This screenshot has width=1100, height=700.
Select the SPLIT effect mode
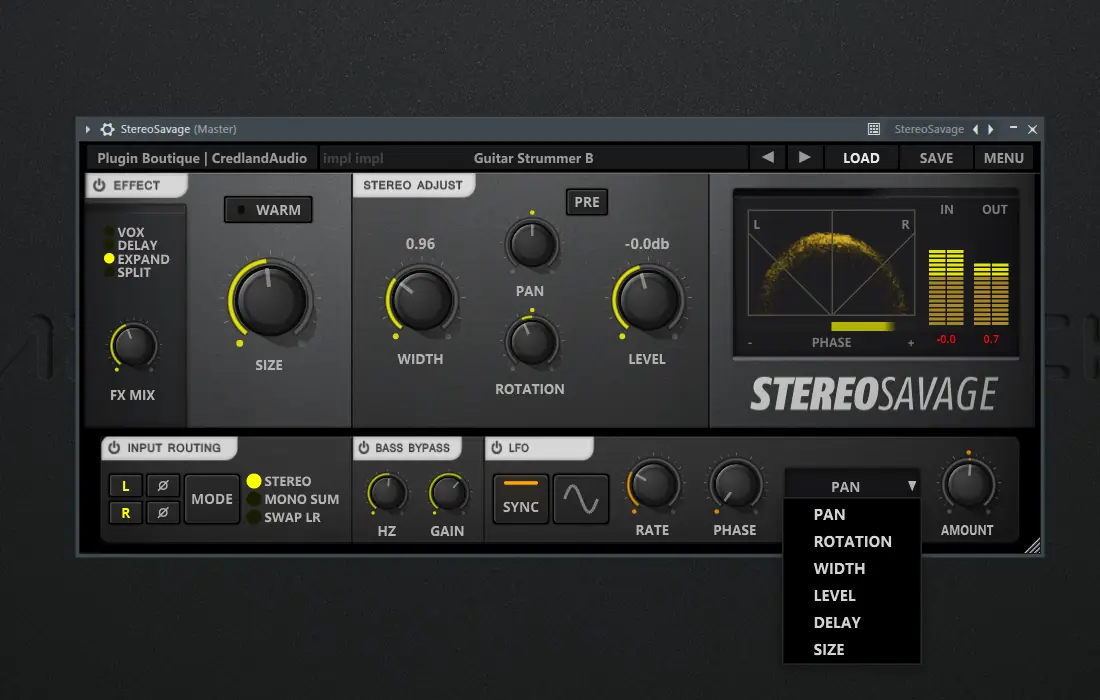point(128,272)
